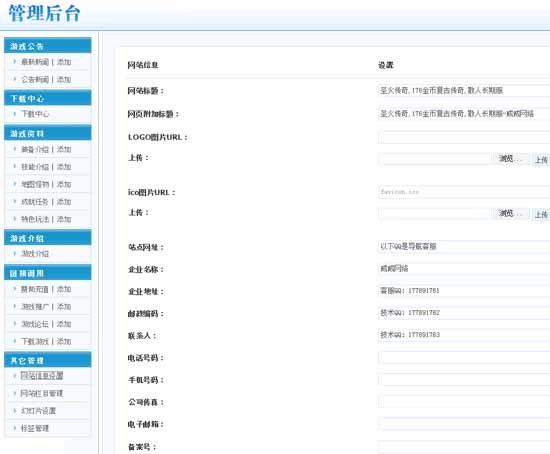
Task: Click 添加 beside 技能介绍
Action: [64, 167]
